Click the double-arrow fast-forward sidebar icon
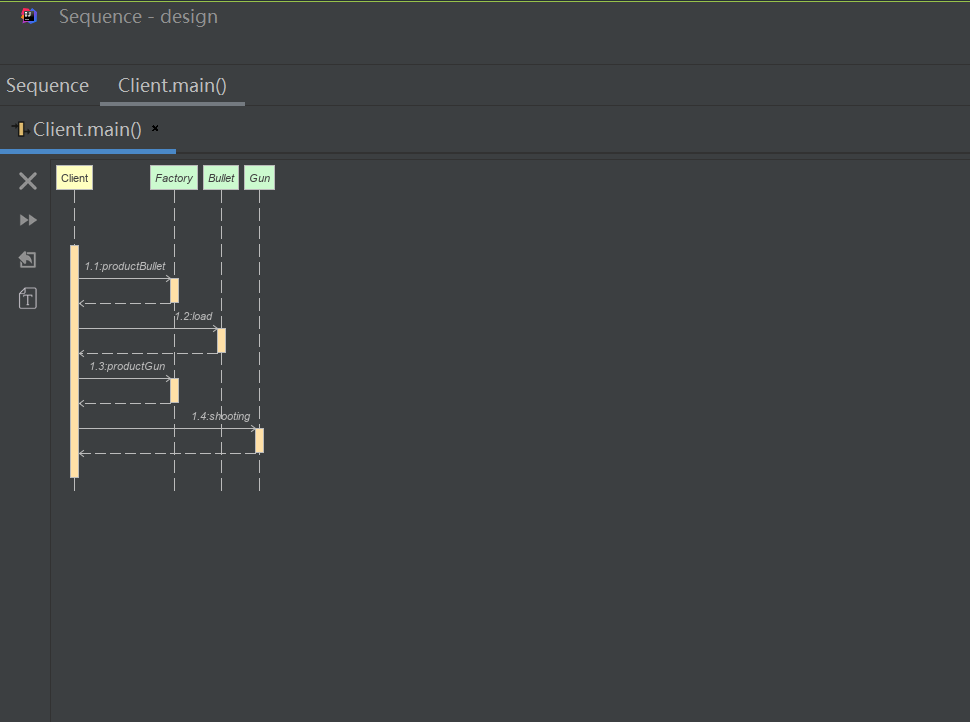The height and width of the screenshot is (722, 970). click(x=28, y=220)
